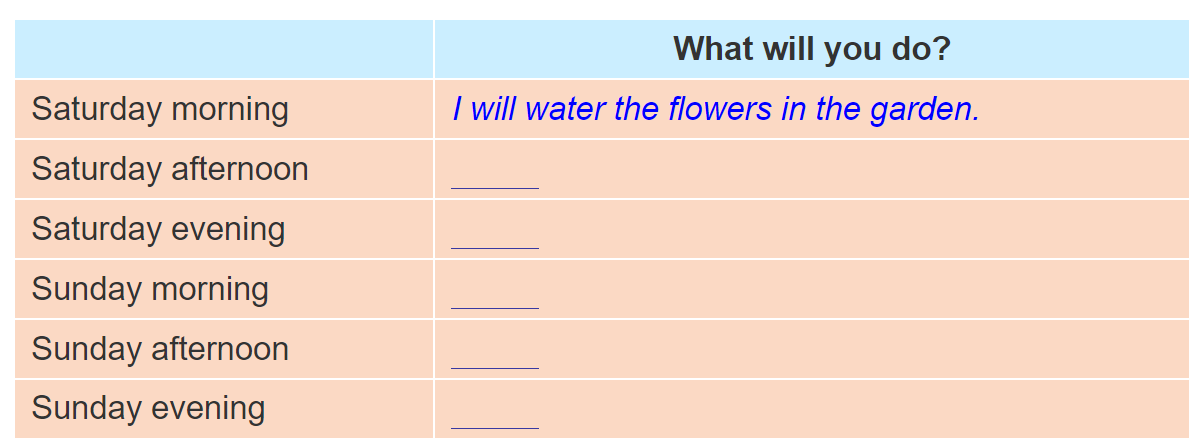This screenshot has width=1202, height=447.
Task: Click the "Sunday afternoon" row label
Action: (x=160, y=349)
